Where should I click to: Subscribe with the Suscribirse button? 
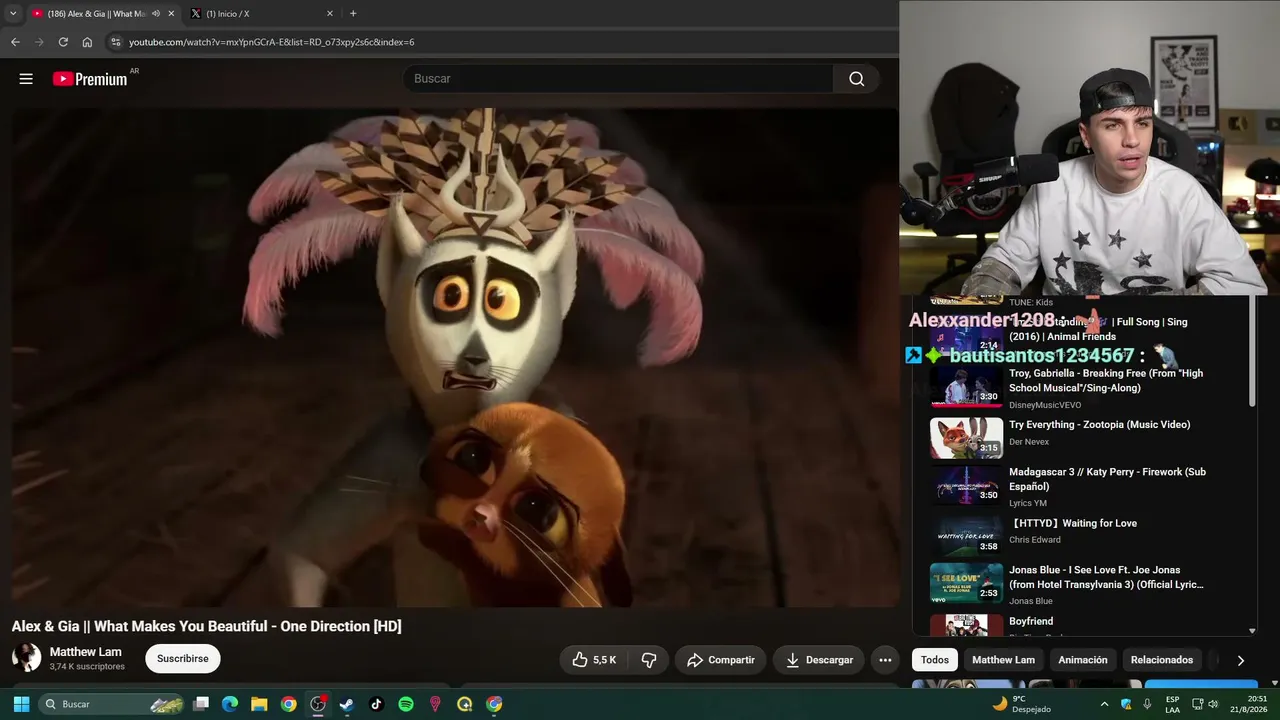tap(183, 659)
